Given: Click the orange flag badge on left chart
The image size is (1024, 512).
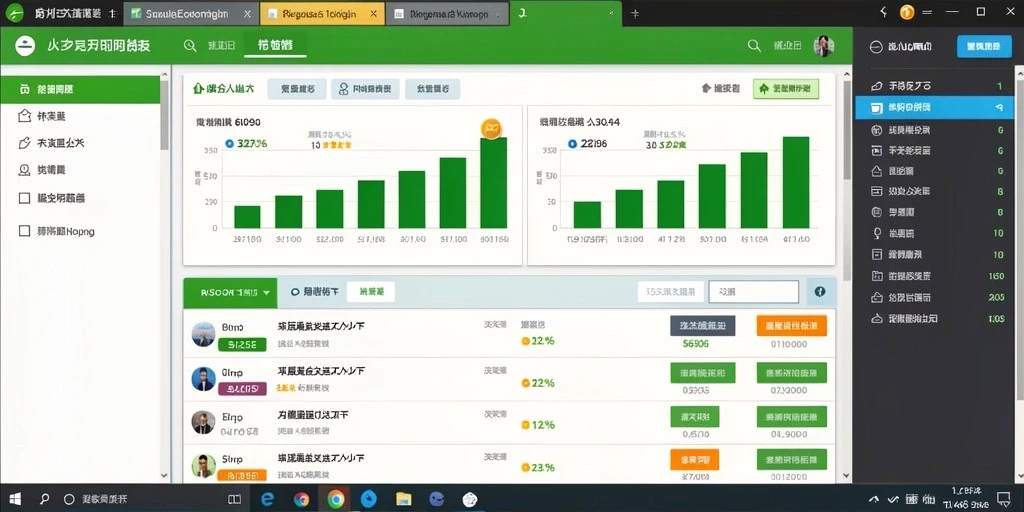Looking at the screenshot, I should point(491,129).
